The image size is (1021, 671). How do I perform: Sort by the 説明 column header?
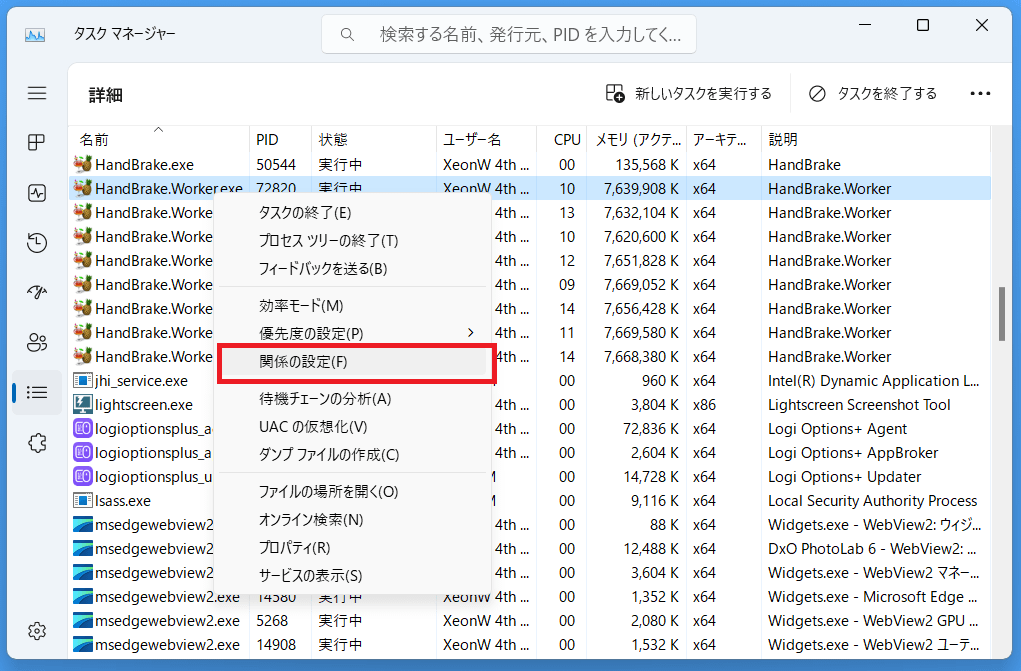tap(876, 139)
